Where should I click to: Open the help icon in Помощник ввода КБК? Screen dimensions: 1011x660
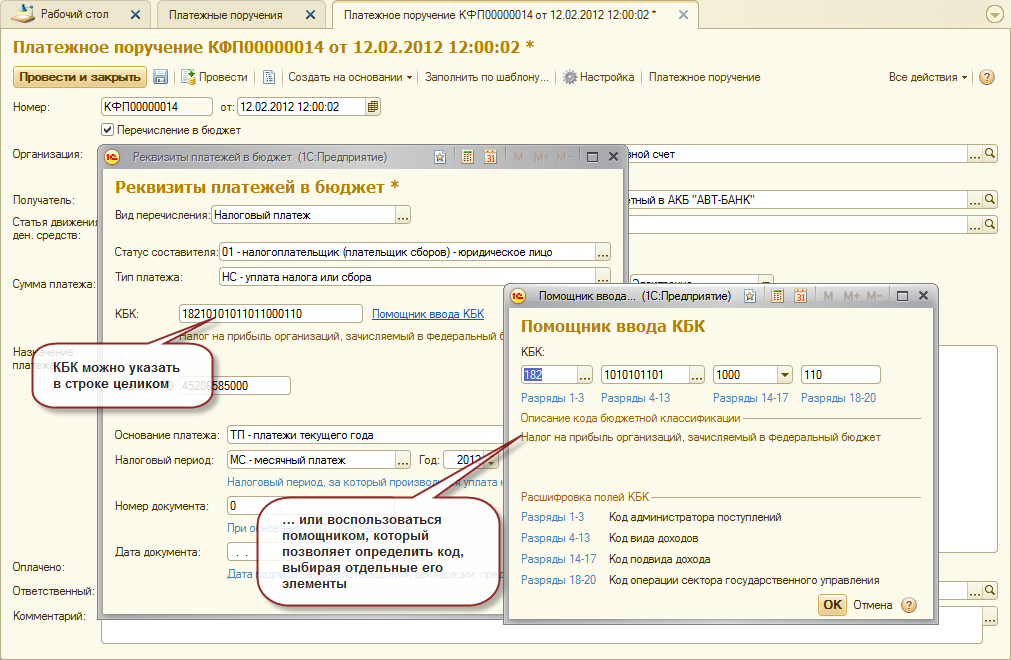[909, 605]
